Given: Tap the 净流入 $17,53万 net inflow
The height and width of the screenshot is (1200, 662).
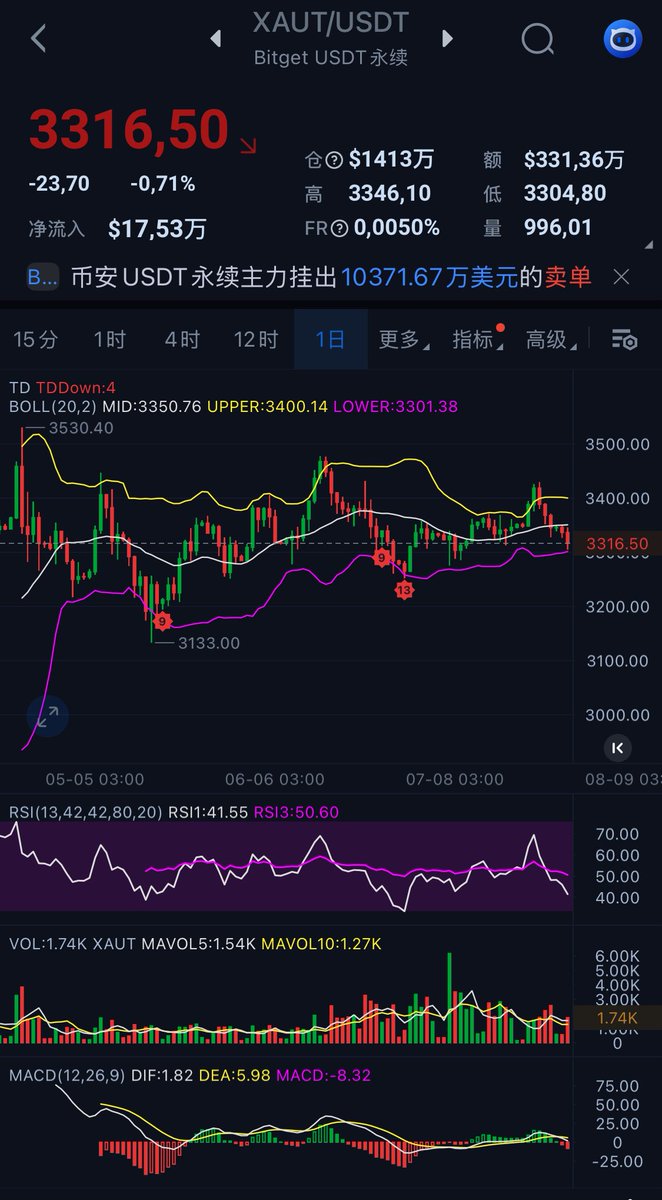Looking at the screenshot, I should click(117, 229).
